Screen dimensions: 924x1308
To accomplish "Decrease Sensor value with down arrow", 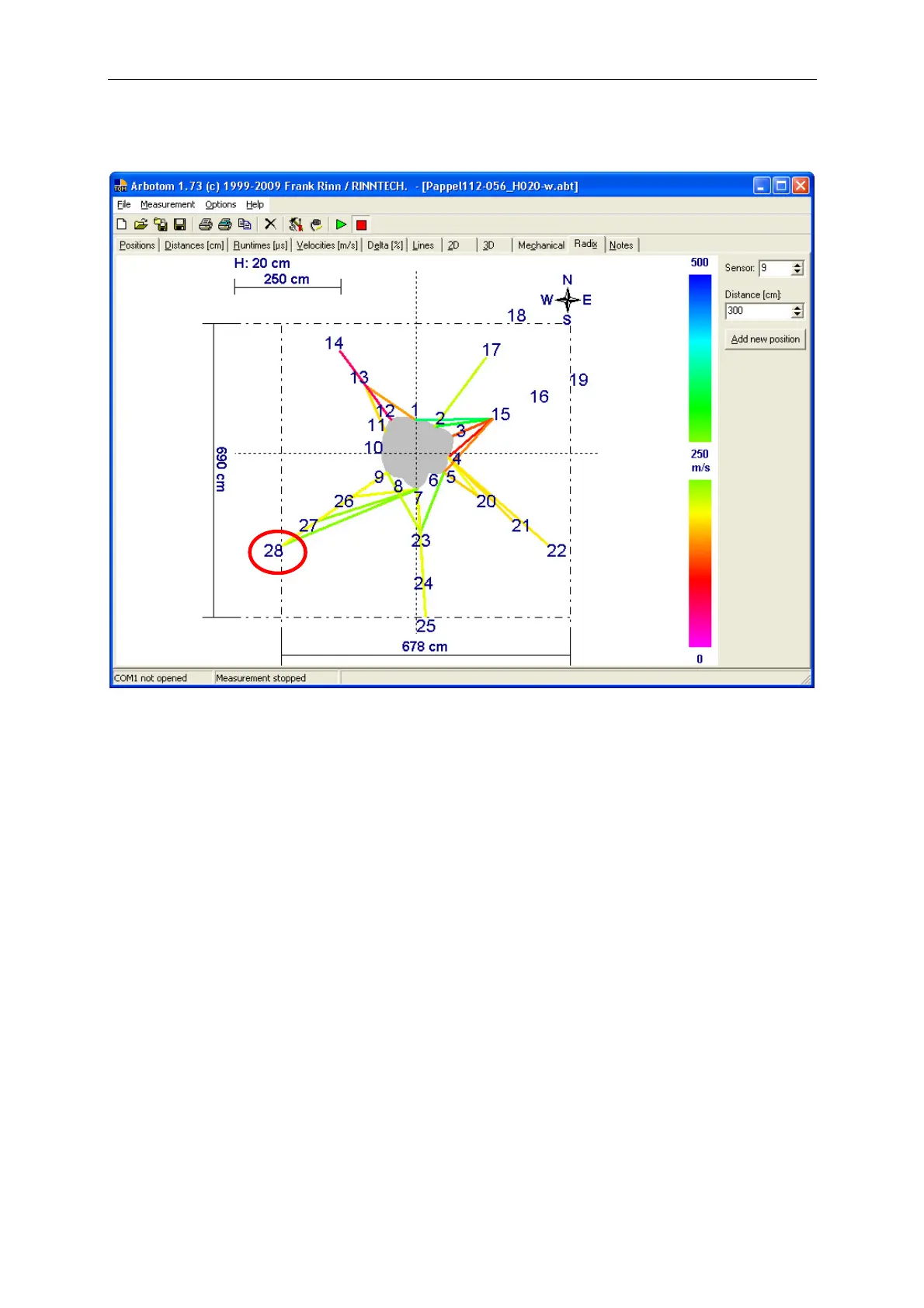I will click(x=797, y=272).
